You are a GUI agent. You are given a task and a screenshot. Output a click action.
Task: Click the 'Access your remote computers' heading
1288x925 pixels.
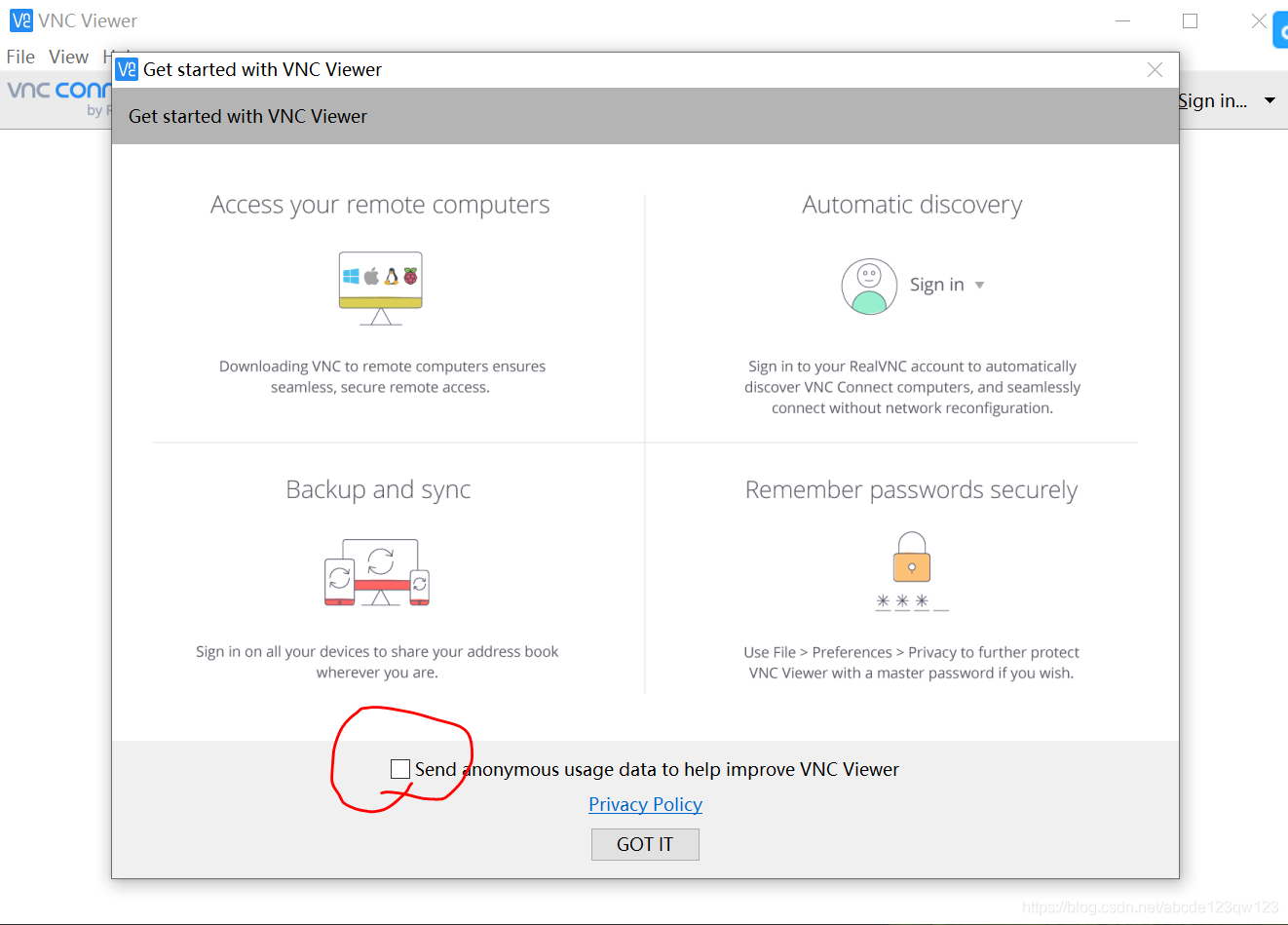[x=380, y=205]
